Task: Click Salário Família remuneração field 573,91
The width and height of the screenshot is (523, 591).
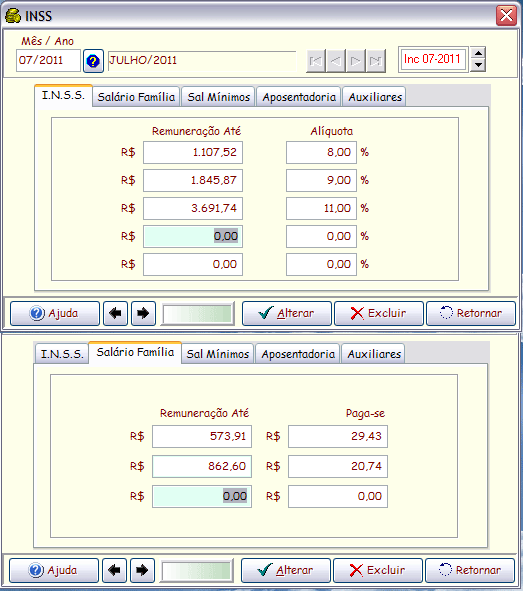Action: (202, 436)
